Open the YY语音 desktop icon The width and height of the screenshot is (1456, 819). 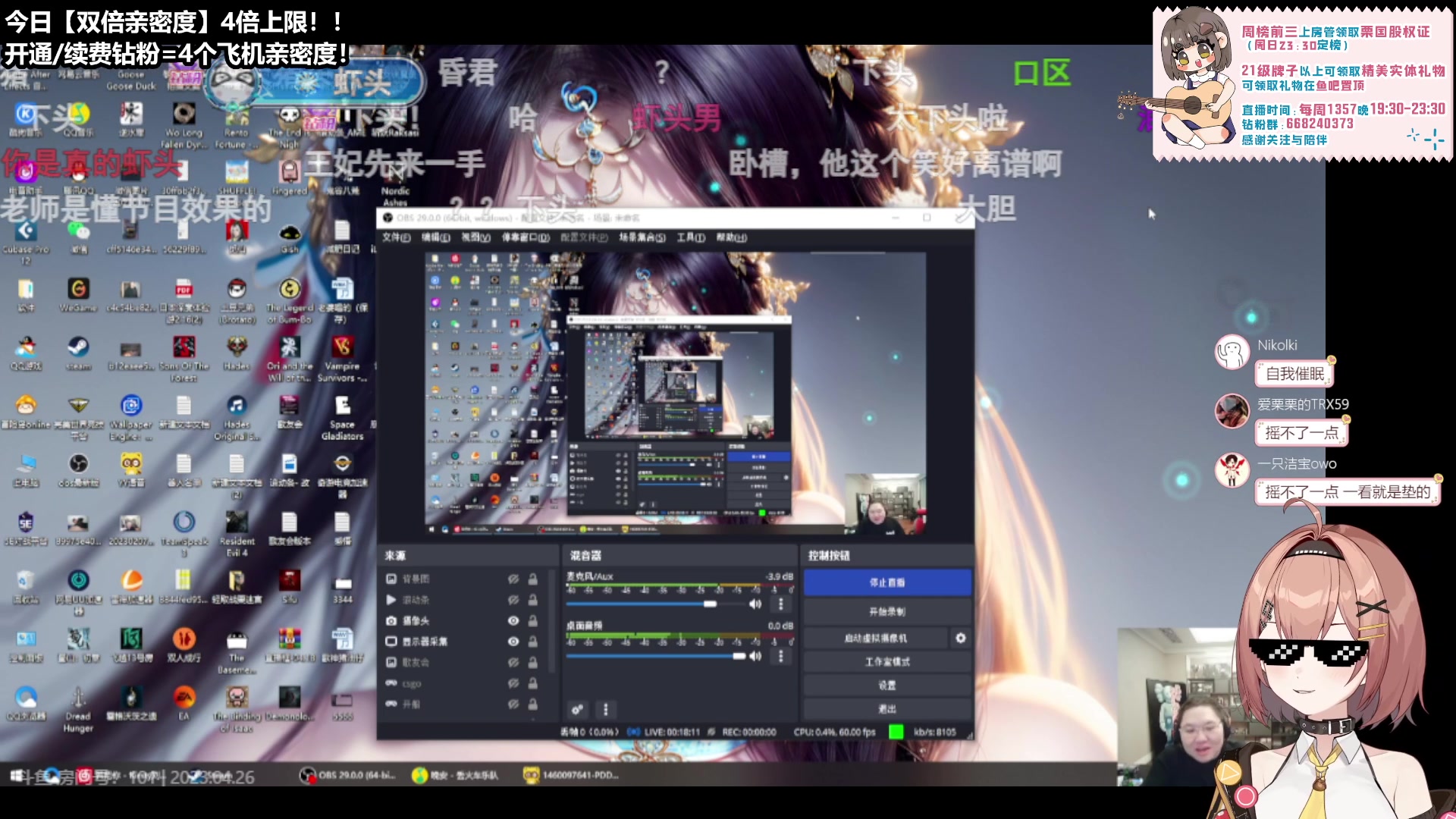(131, 469)
